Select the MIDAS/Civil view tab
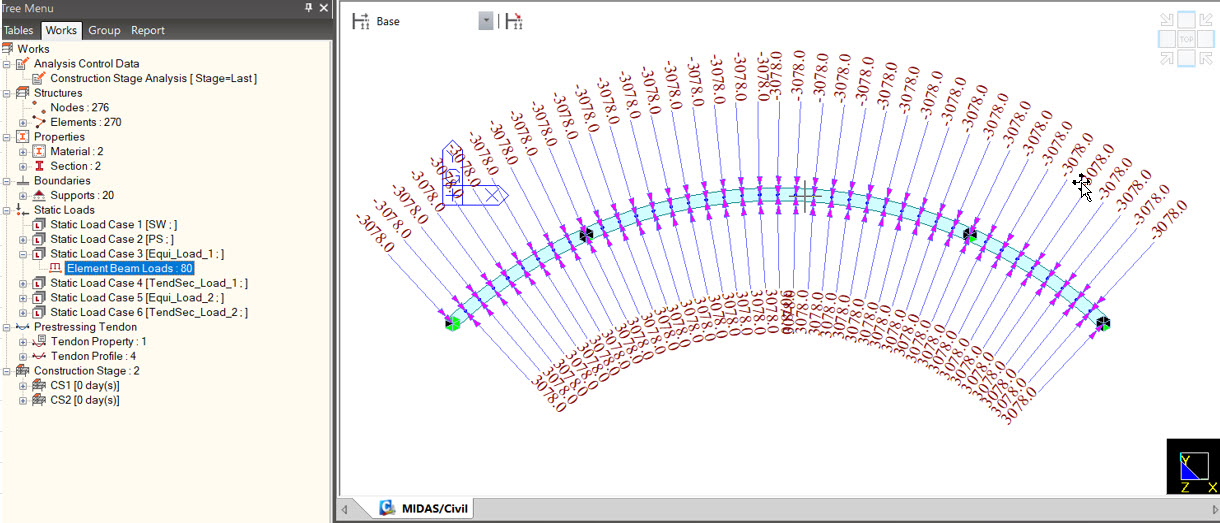This screenshot has width=1220, height=523. [x=416, y=509]
